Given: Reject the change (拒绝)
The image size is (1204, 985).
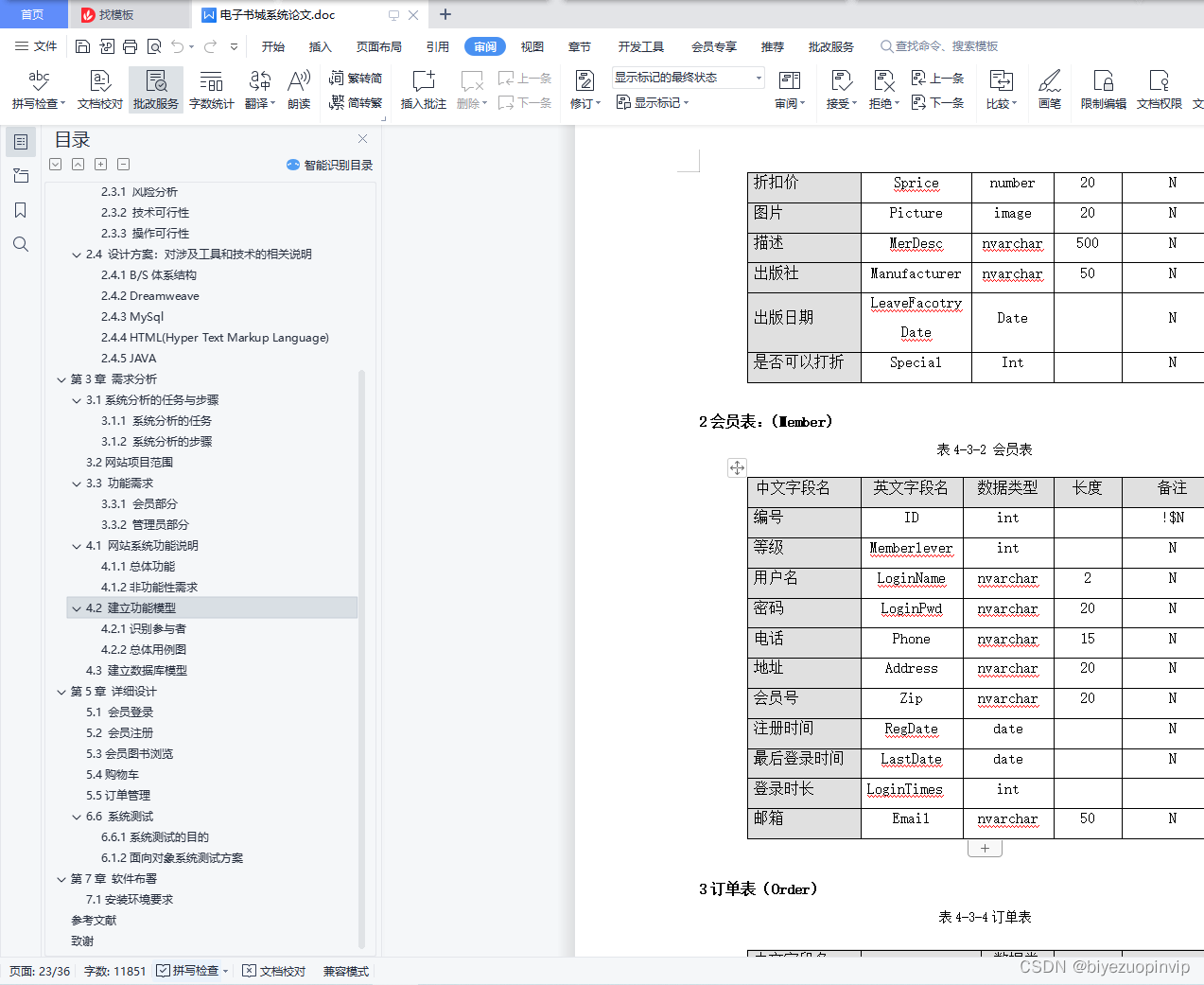Looking at the screenshot, I should pos(883,90).
